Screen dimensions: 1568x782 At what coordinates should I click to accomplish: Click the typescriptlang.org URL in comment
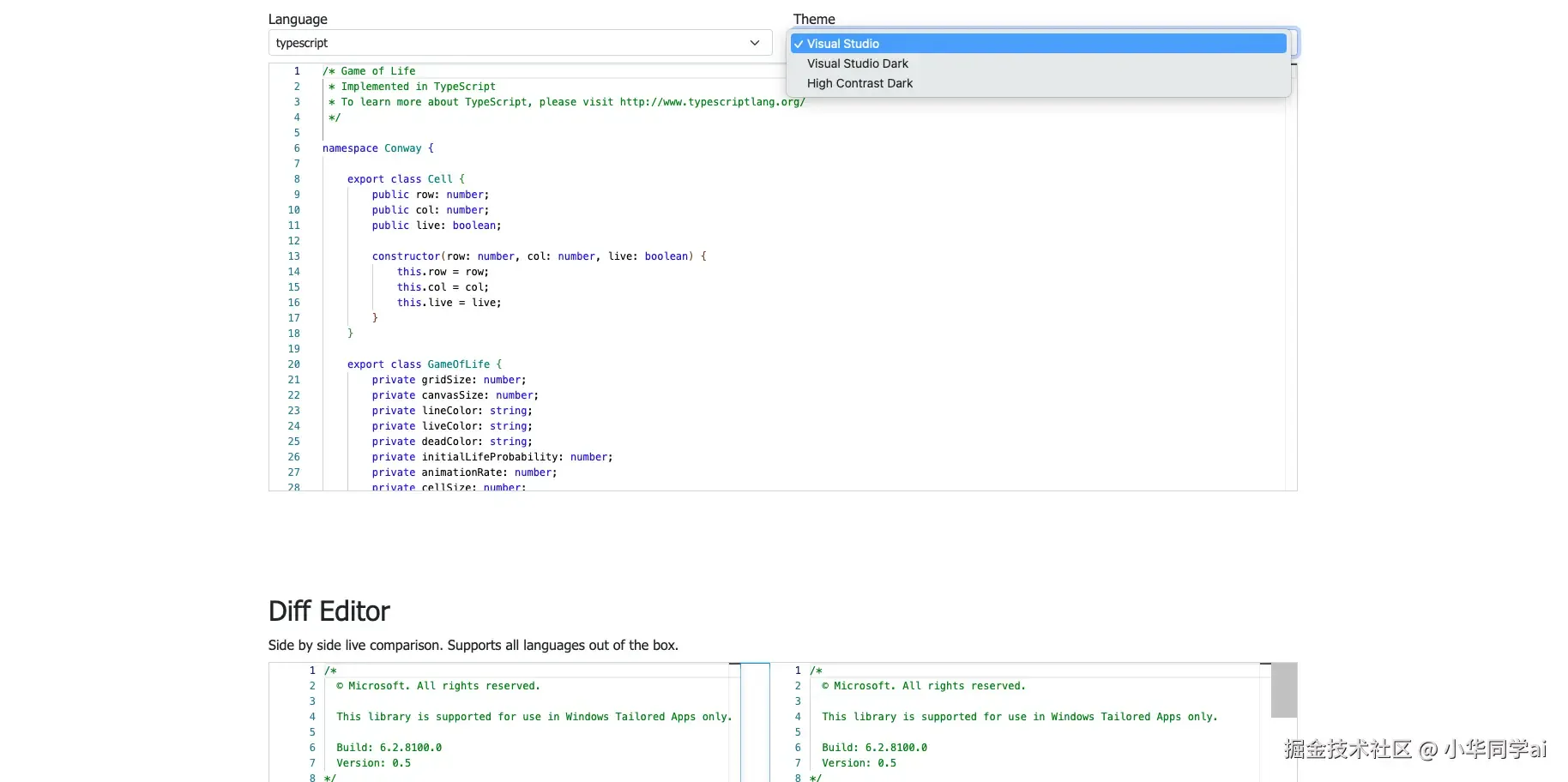pos(713,102)
